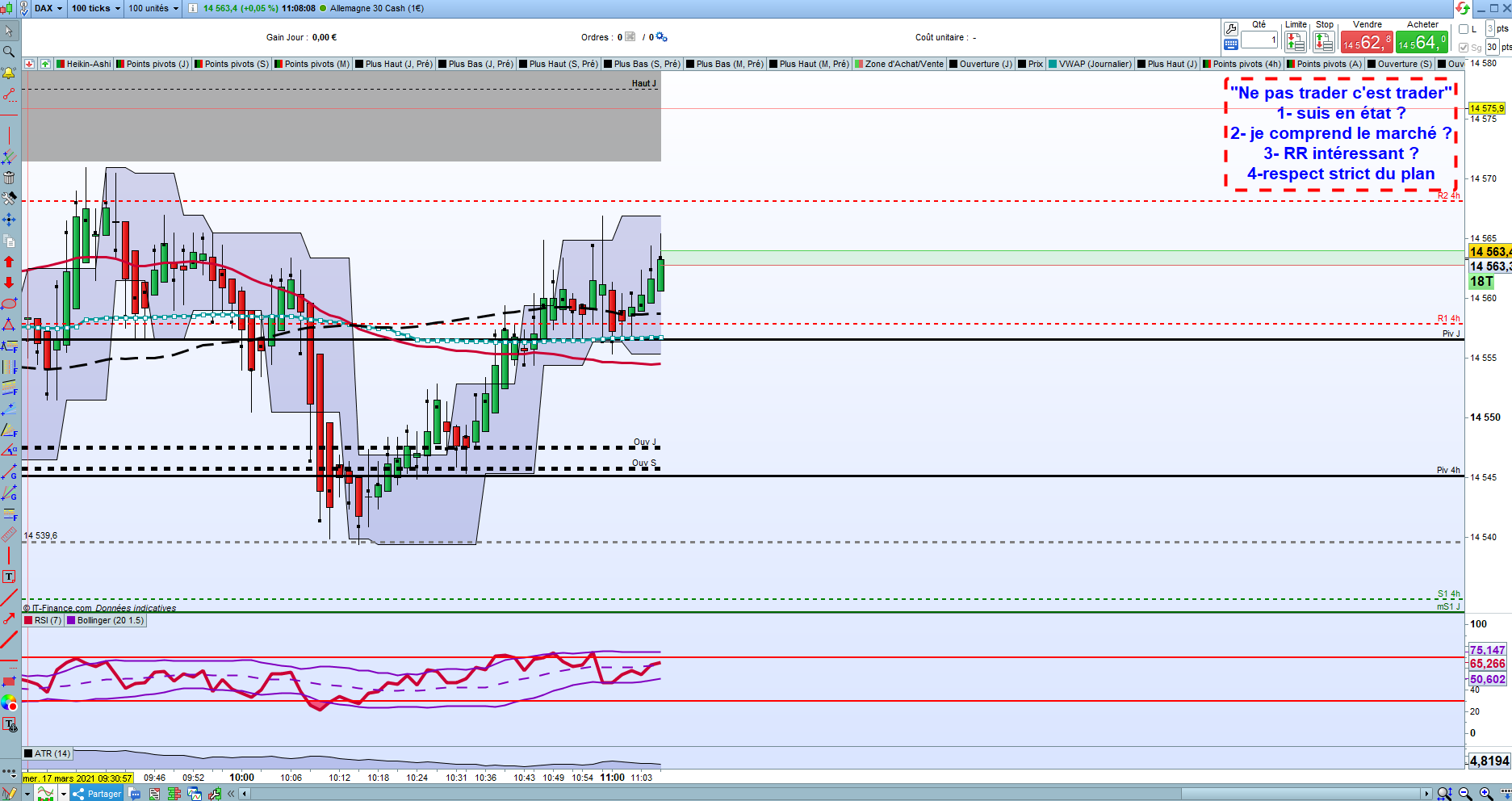
Task: Expand the drawing pencil dropdown arrow
Action: coord(26,794)
